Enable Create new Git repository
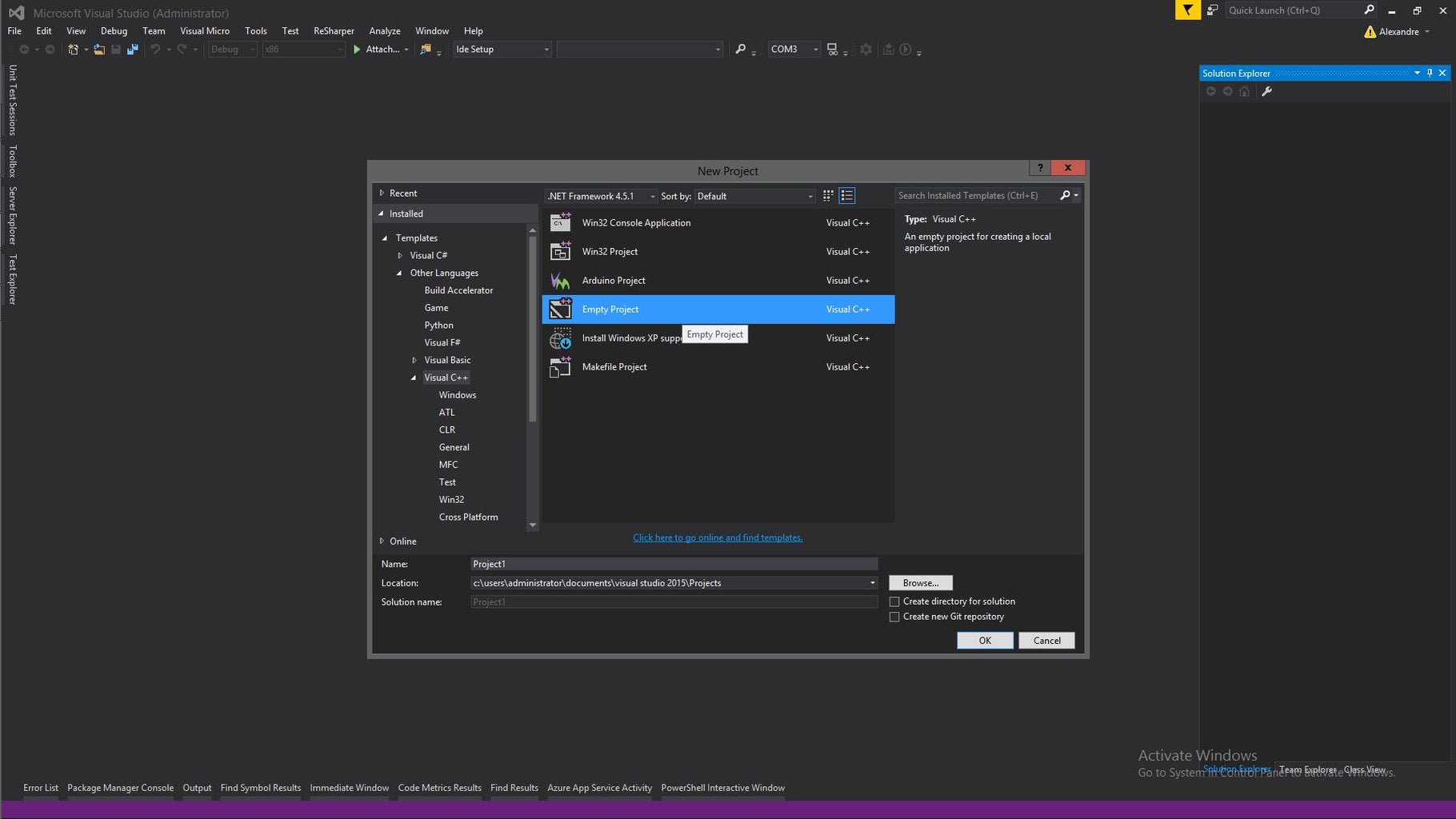 click(894, 616)
